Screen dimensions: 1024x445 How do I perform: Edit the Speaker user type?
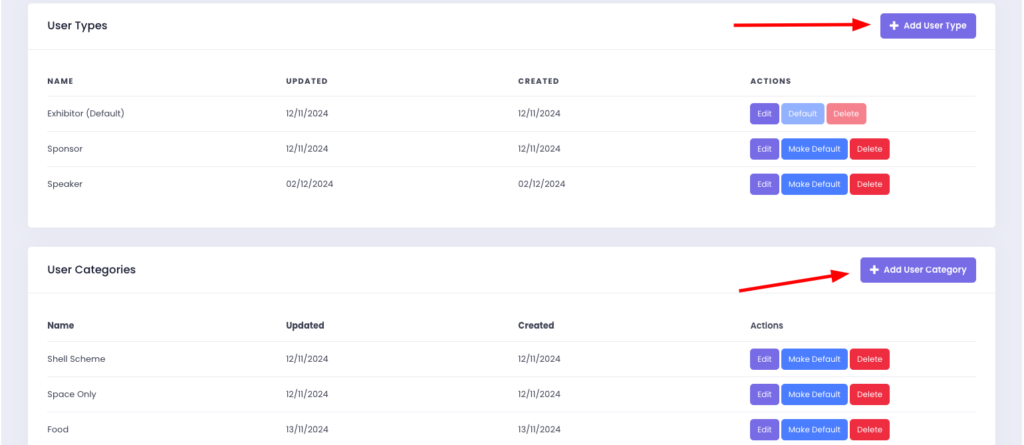764,184
